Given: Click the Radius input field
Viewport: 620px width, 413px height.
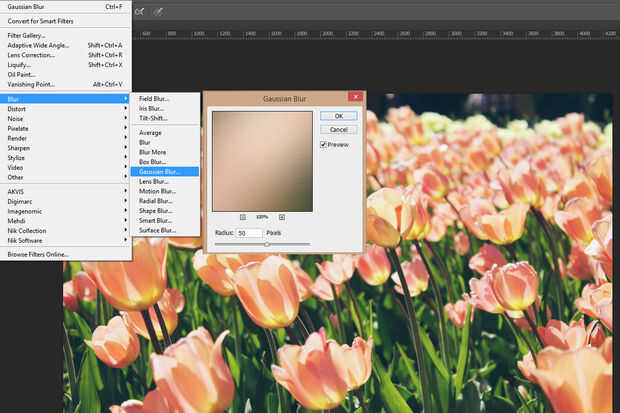Looking at the screenshot, I should click(249, 233).
